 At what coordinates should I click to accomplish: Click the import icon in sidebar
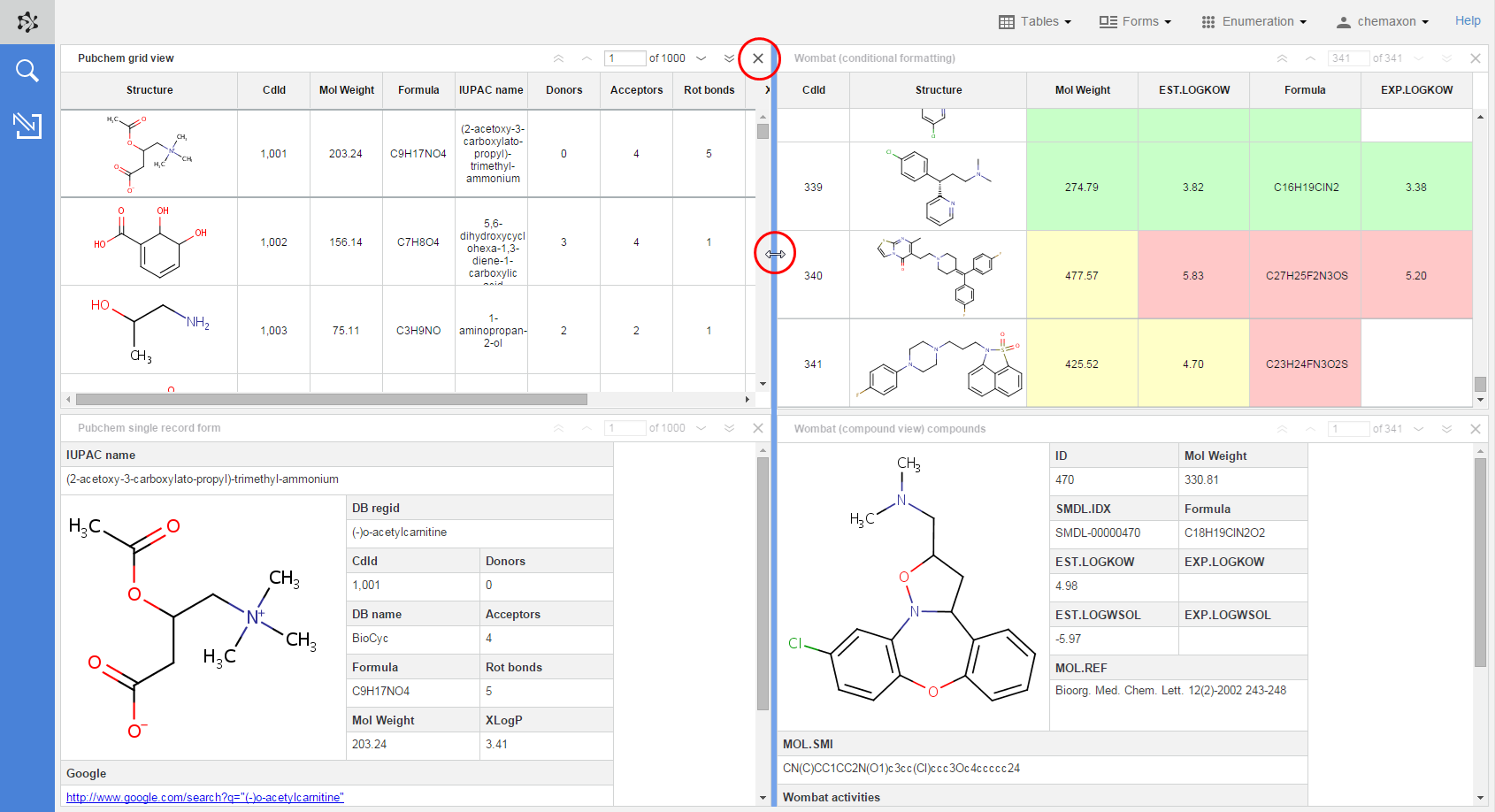pos(27,126)
